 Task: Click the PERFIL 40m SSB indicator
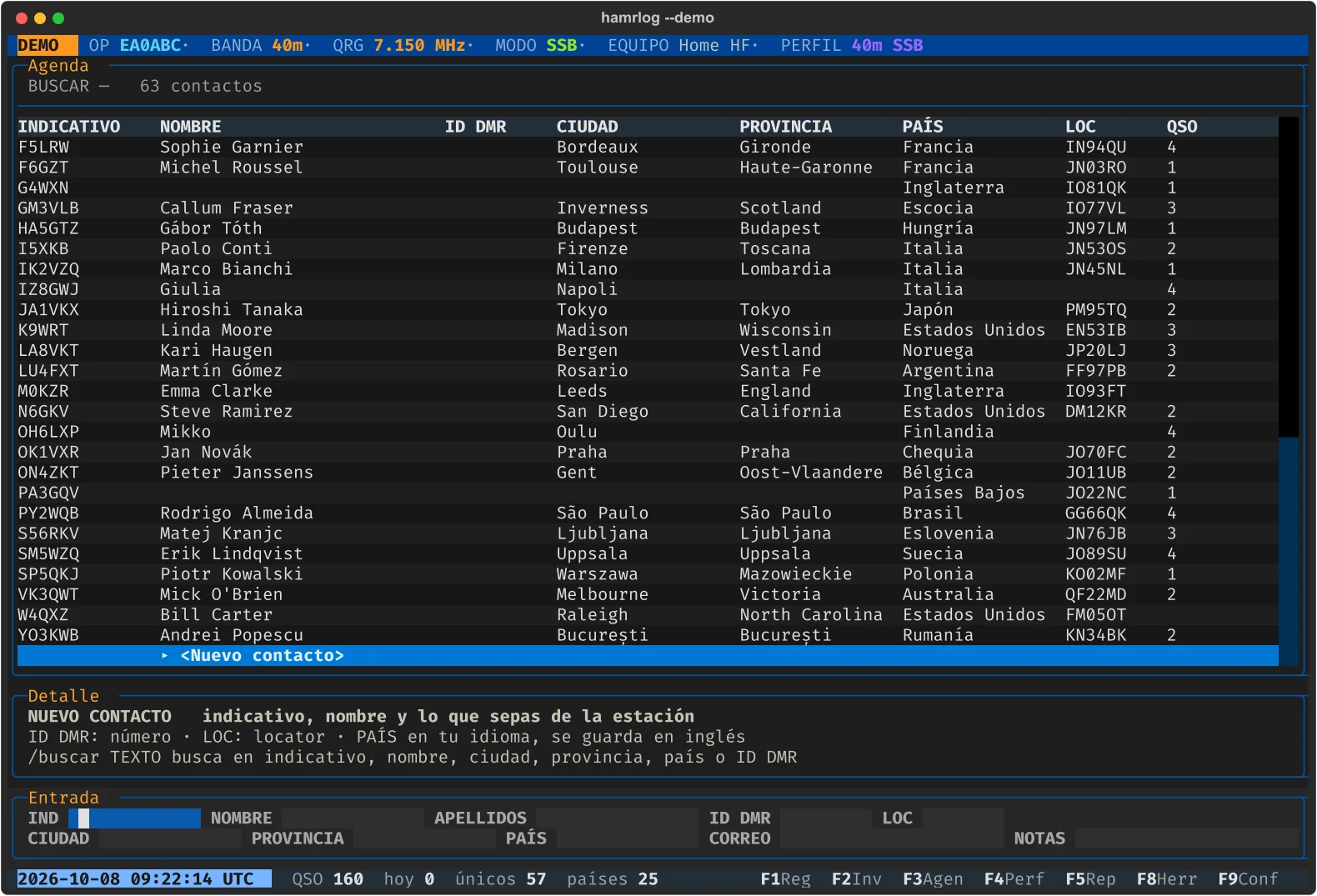852,46
